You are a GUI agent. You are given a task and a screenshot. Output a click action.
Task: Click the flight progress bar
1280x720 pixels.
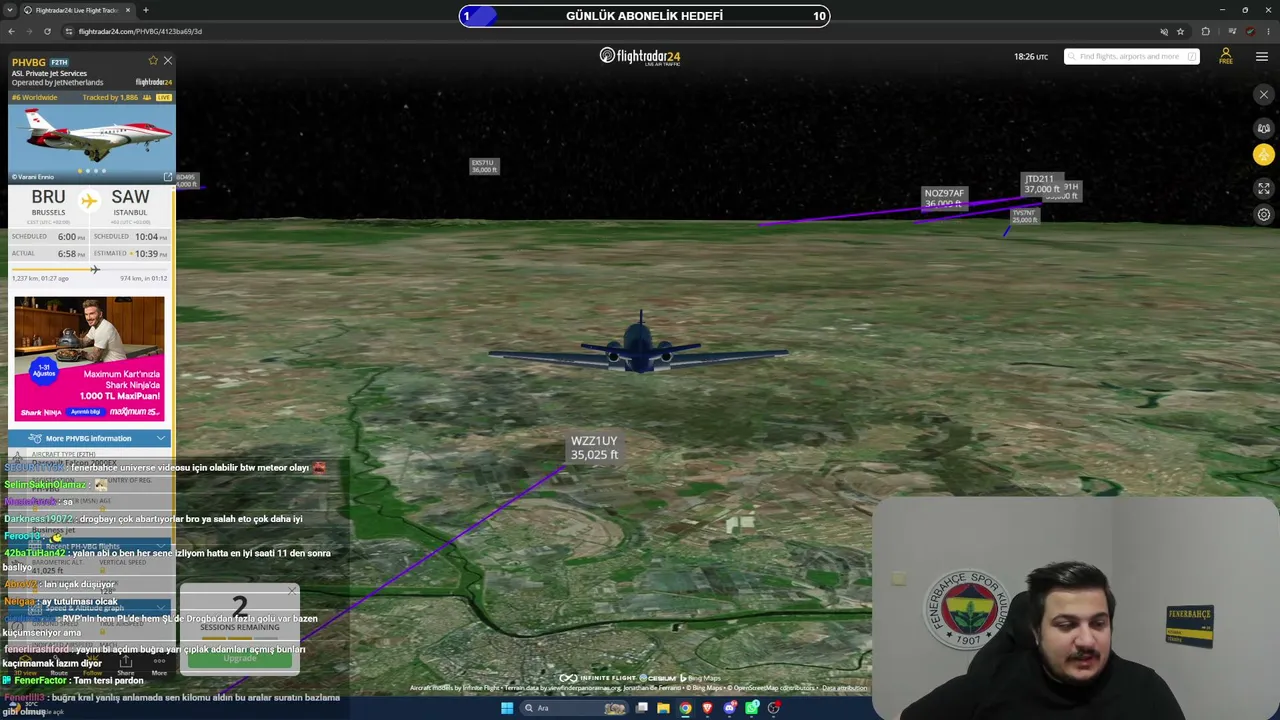tap(89, 269)
